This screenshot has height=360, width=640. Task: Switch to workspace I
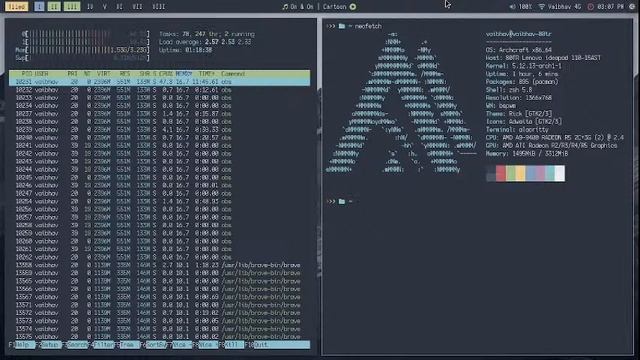(39, 7)
